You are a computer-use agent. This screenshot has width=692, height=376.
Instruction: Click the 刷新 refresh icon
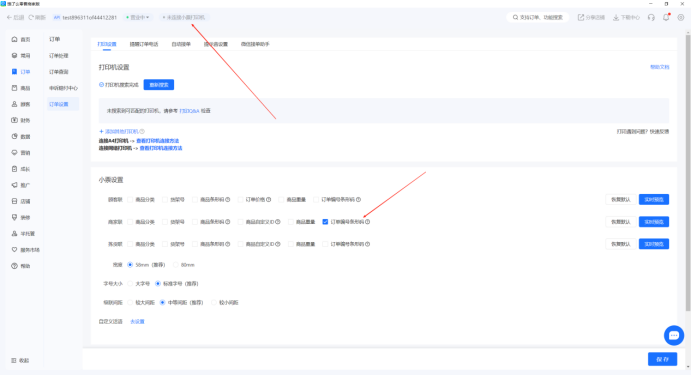(x=31, y=18)
